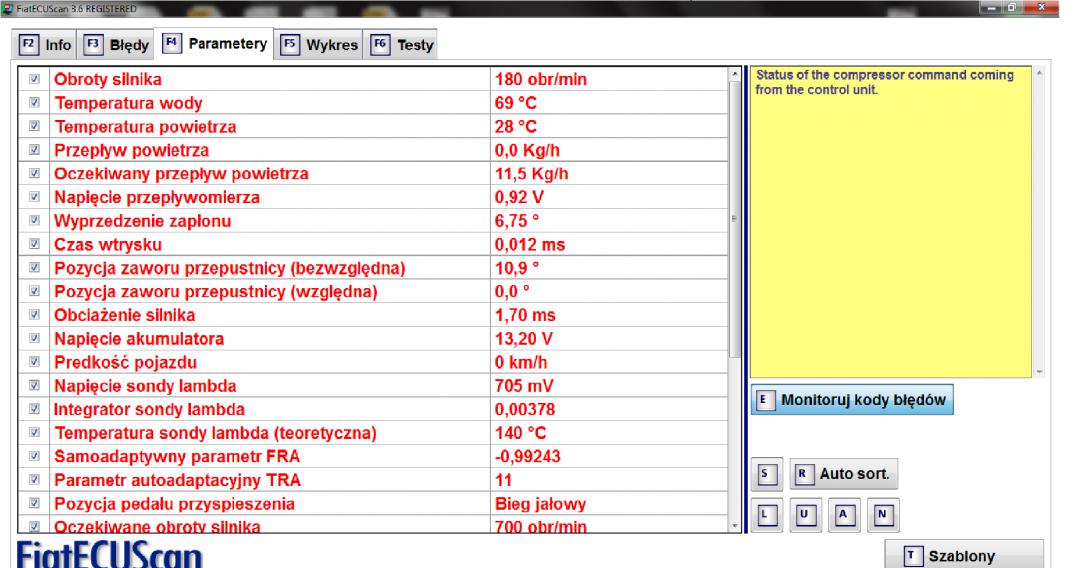
Task: Open Szablony templates button
Action: [963, 556]
